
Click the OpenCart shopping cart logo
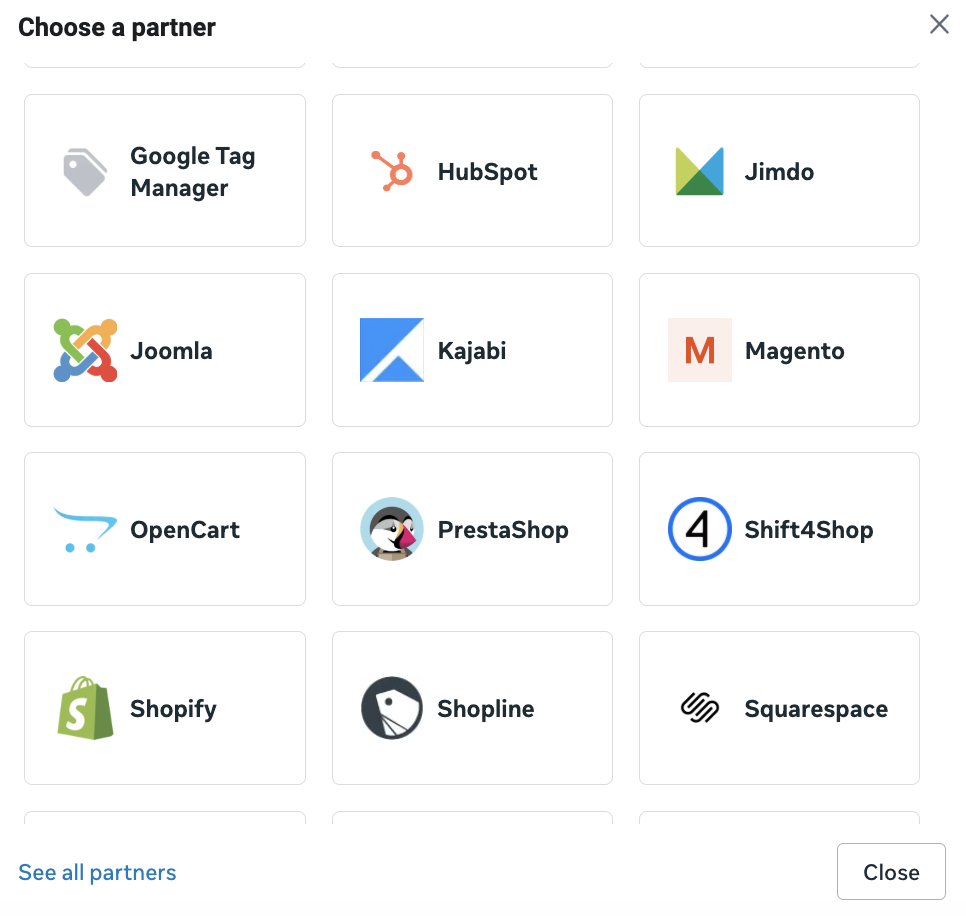[x=85, y=529]
